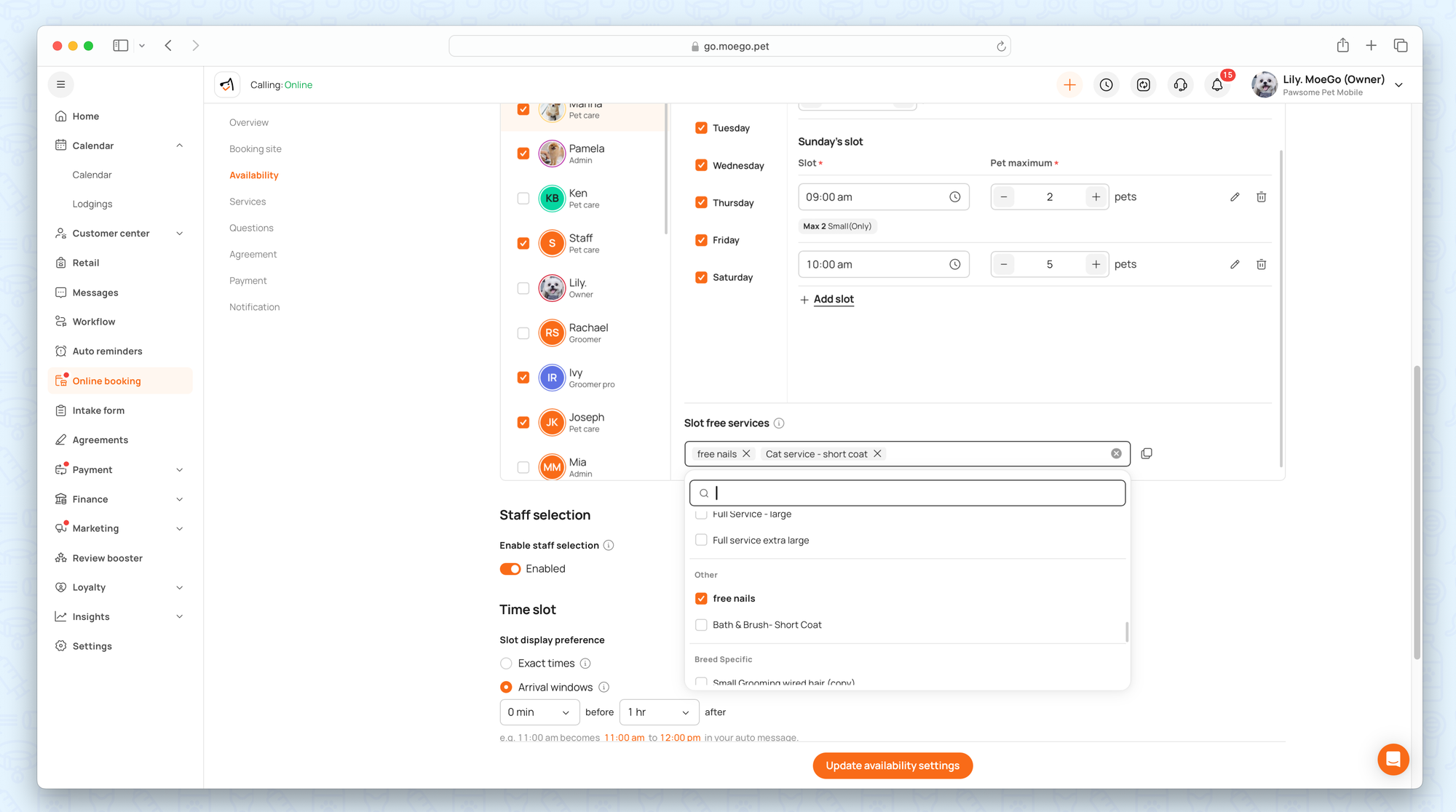Open the 0 min before dropdown
This screenshot has width=1456, height=812.
539,712
